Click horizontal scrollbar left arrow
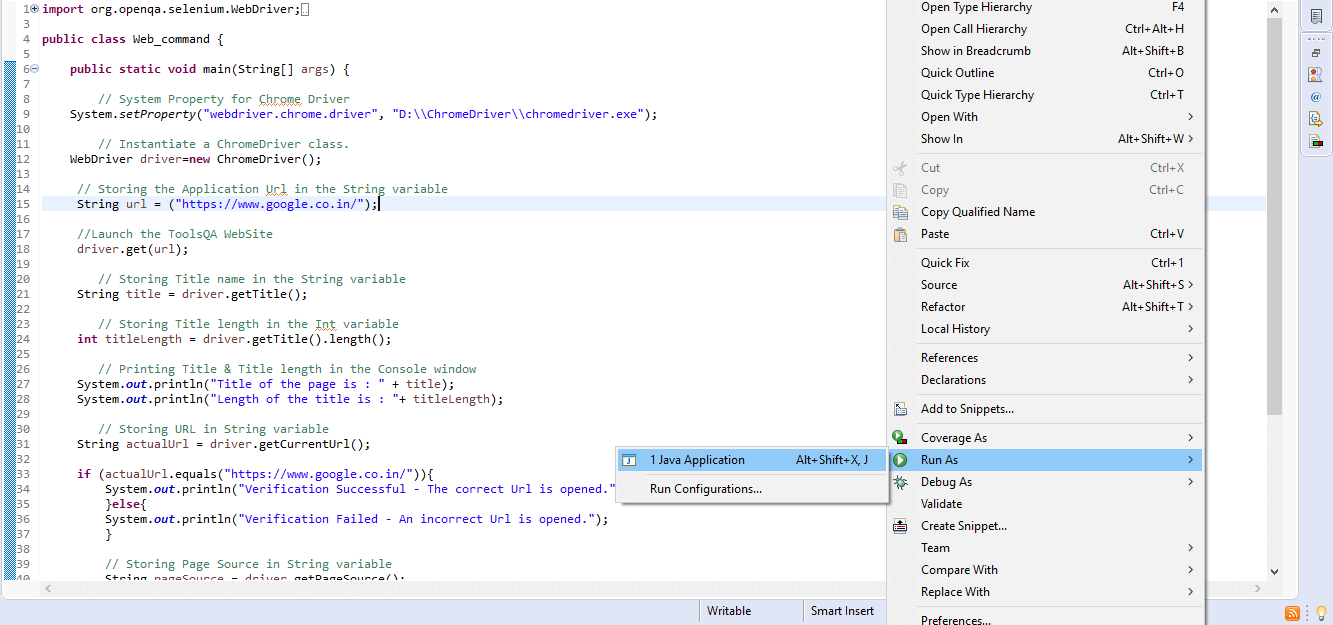Viewport: 1333px width, 625px height. 47,589
